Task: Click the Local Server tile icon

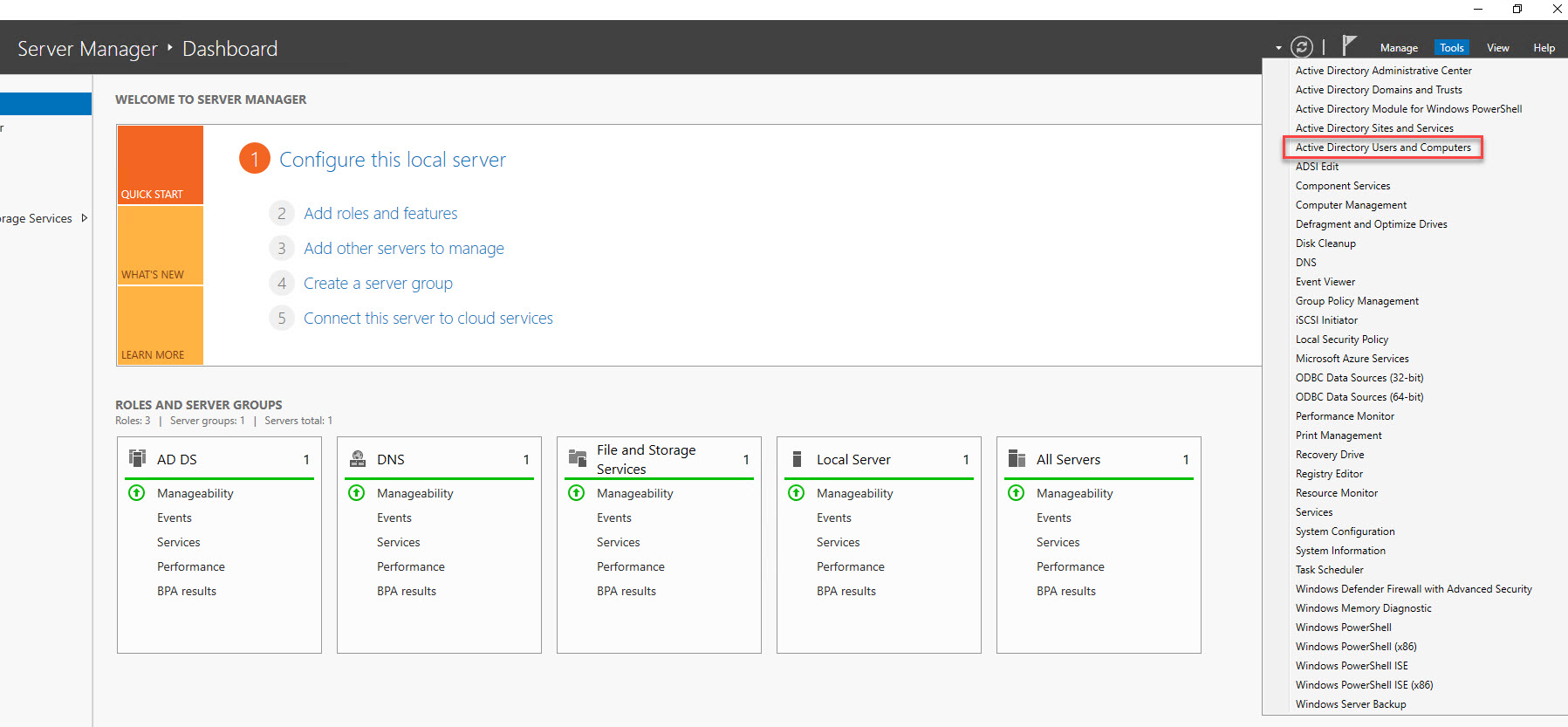Action: pos(797,458)
